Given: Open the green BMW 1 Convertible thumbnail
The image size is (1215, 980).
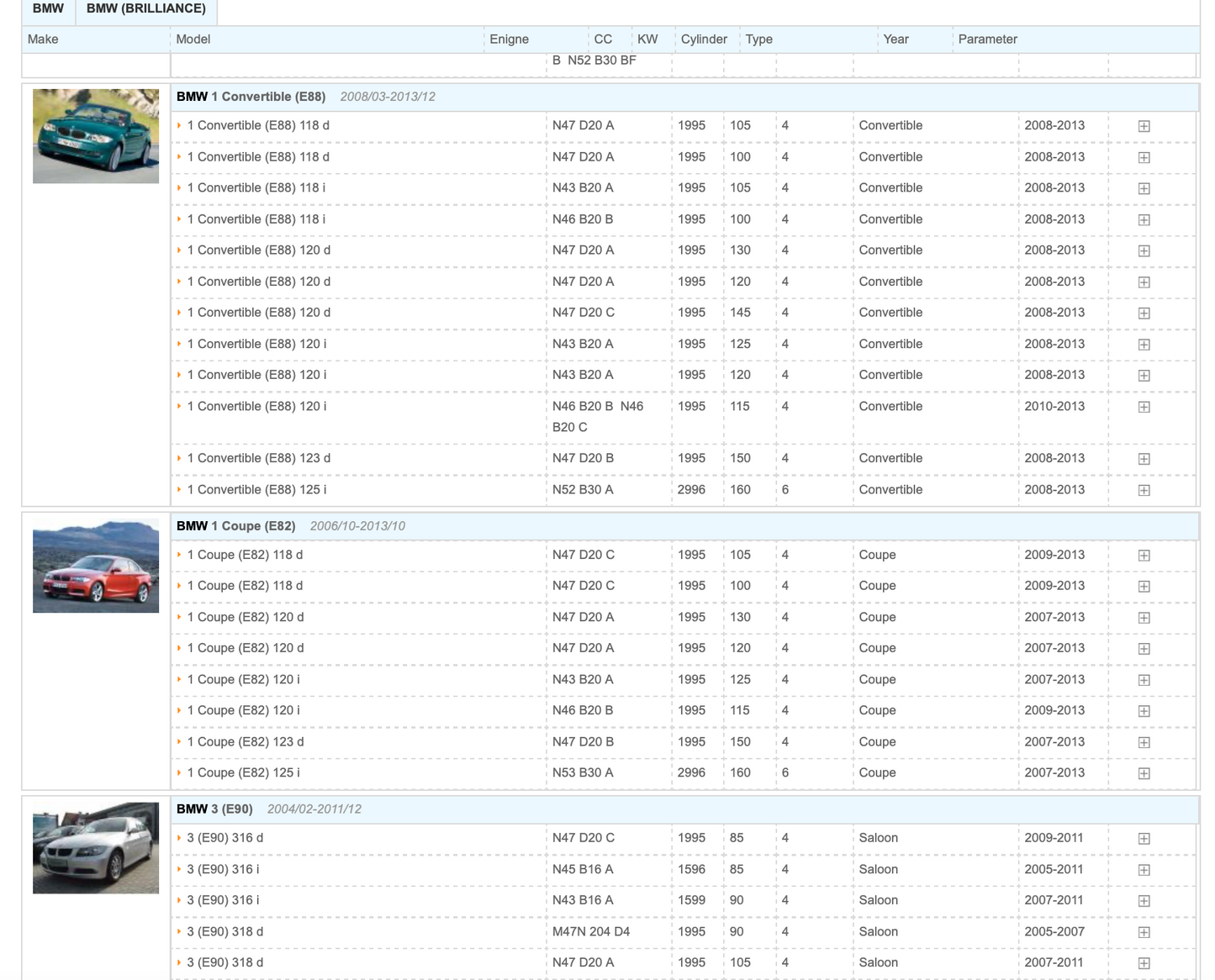Looking at the screenshot, I should pos(96,136).
